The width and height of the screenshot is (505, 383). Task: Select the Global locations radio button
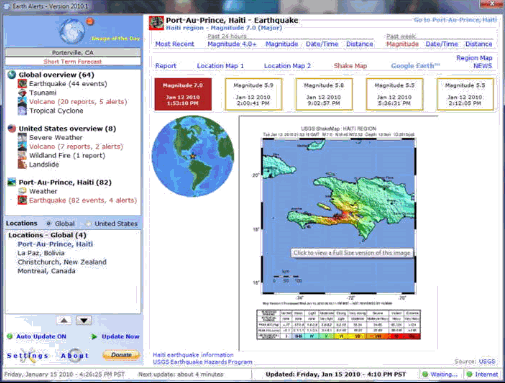pos(49,223)
